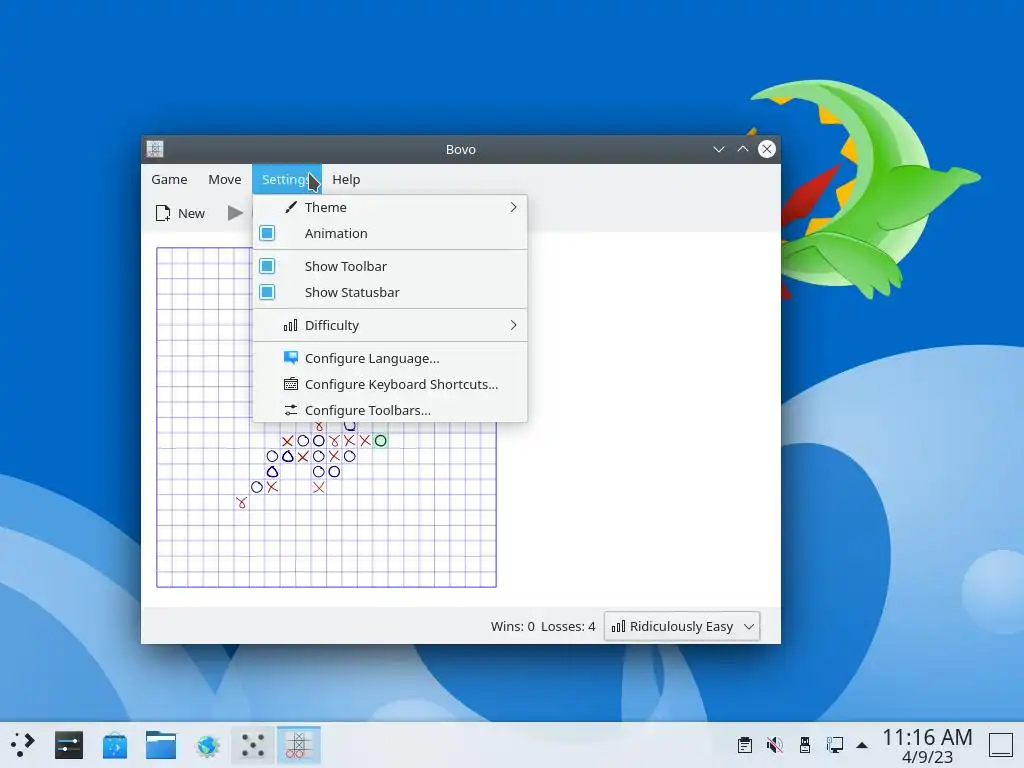The width and height of the screenshot is (1024, 768).
Task: Click the Show Desktop button
Action: [x=1000, y=745]
